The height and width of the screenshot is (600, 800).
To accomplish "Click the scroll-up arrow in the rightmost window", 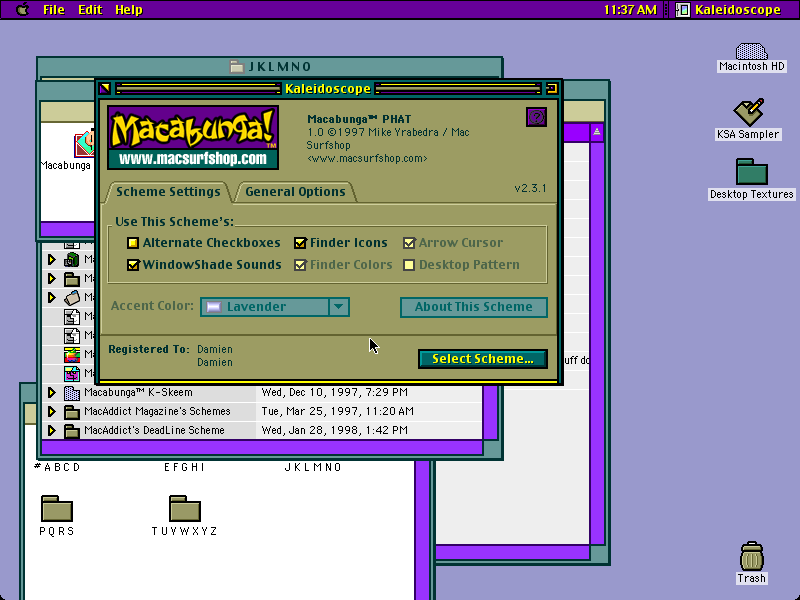I will point(596,133).
